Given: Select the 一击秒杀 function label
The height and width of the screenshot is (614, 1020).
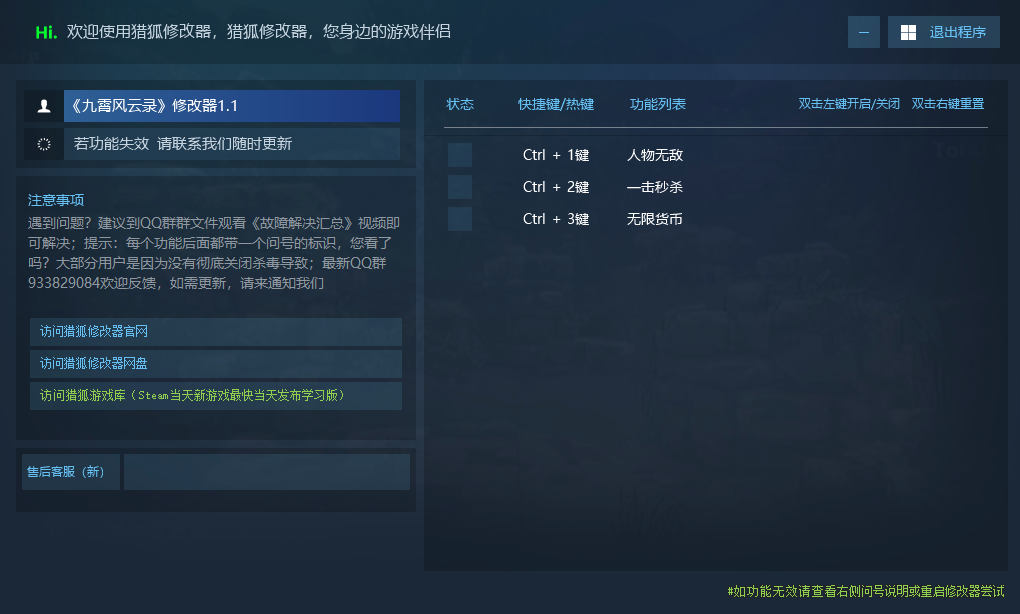Looking at the screenshot, I should click(654, 187).
